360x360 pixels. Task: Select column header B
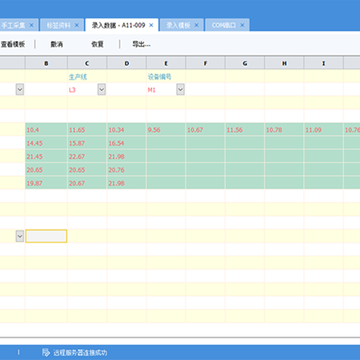pyautogui.click(x=46, y=63)
